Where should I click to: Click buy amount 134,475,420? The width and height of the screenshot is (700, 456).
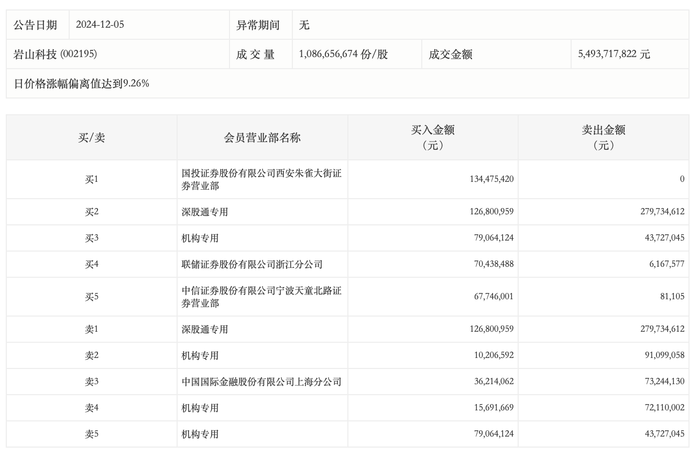point(492,179)
